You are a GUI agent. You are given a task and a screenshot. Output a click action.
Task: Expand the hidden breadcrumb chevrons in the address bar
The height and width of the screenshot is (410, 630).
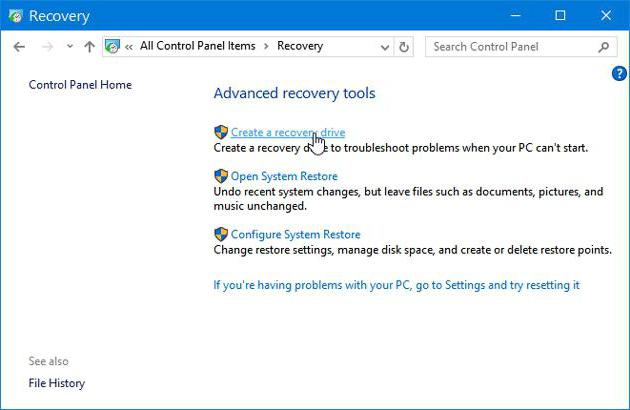pos(129,47)
